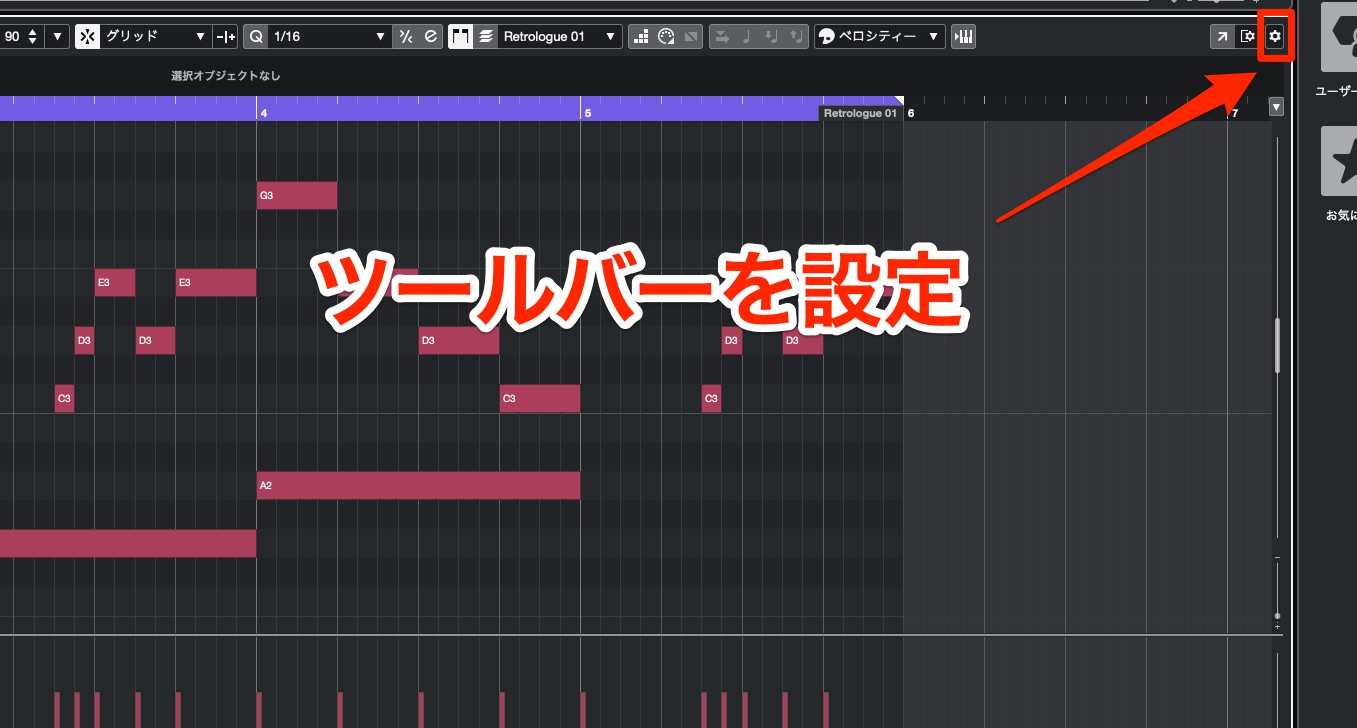Viewport: 1357px width, 728px height.
Task: Click the star favorites icon in right panel
Action: (x=1339, y=161)
